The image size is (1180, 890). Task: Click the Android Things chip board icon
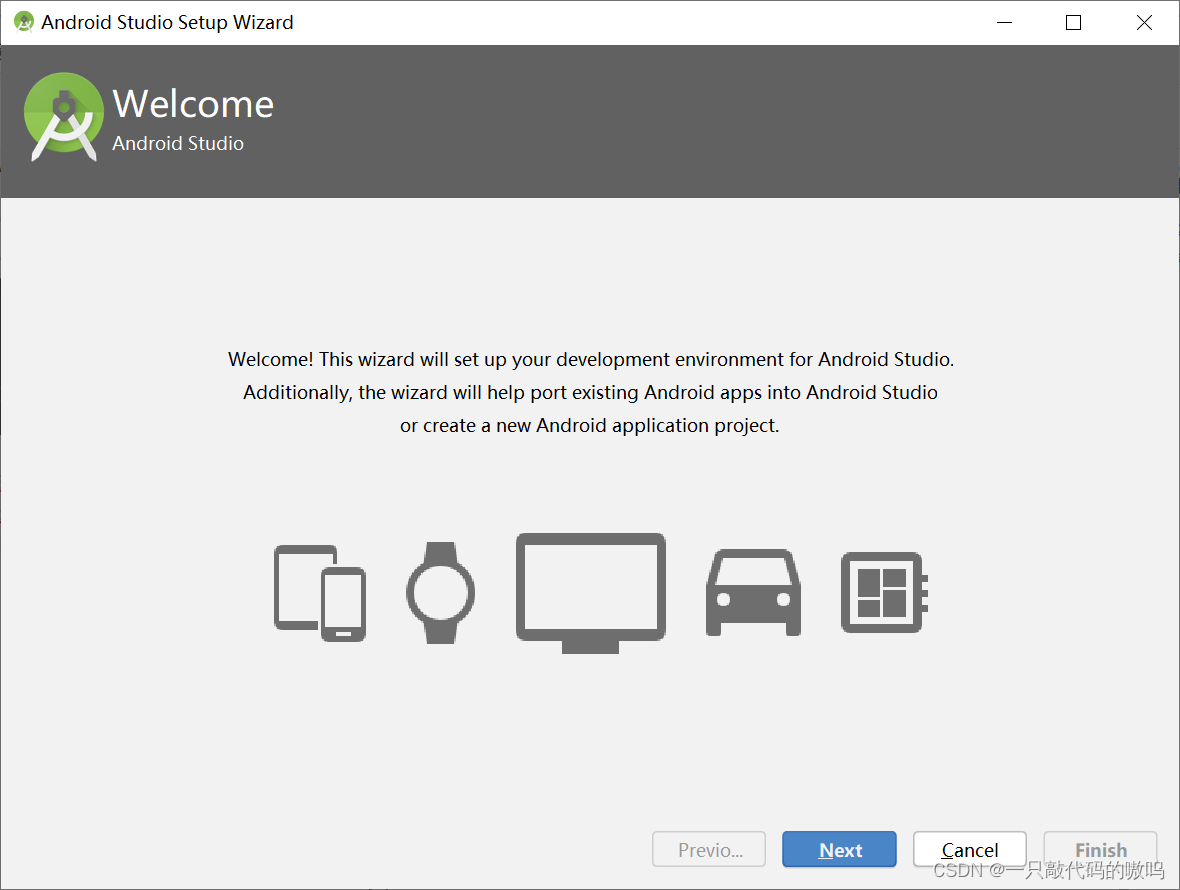pyautogui.click(x=884, y=592)
